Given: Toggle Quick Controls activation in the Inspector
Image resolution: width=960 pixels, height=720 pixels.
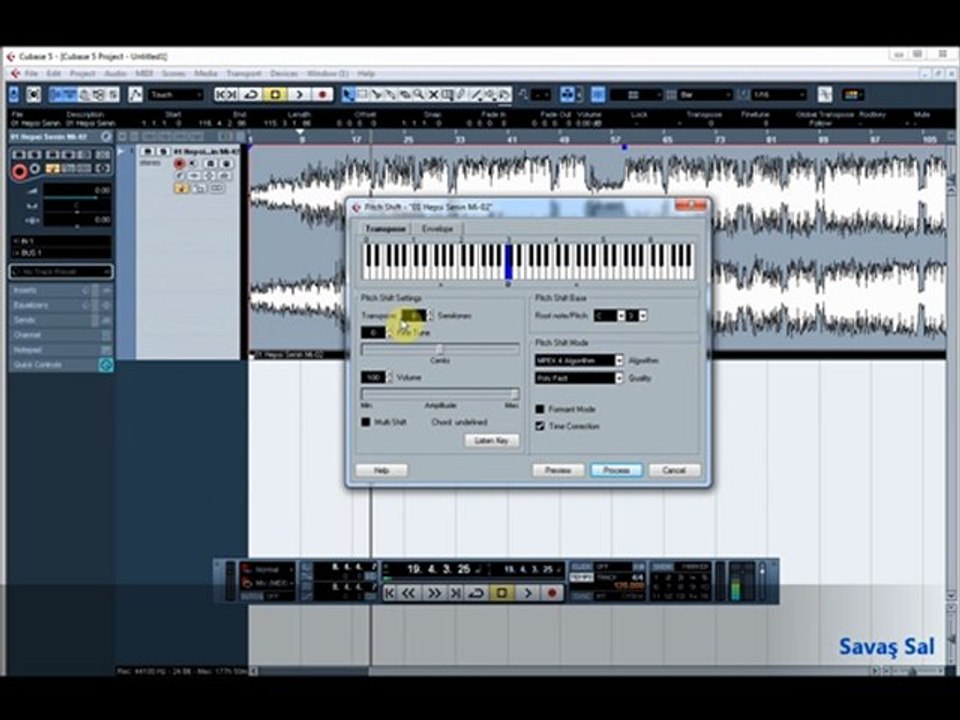Looking at the screenshot, I should pos(106,365).
